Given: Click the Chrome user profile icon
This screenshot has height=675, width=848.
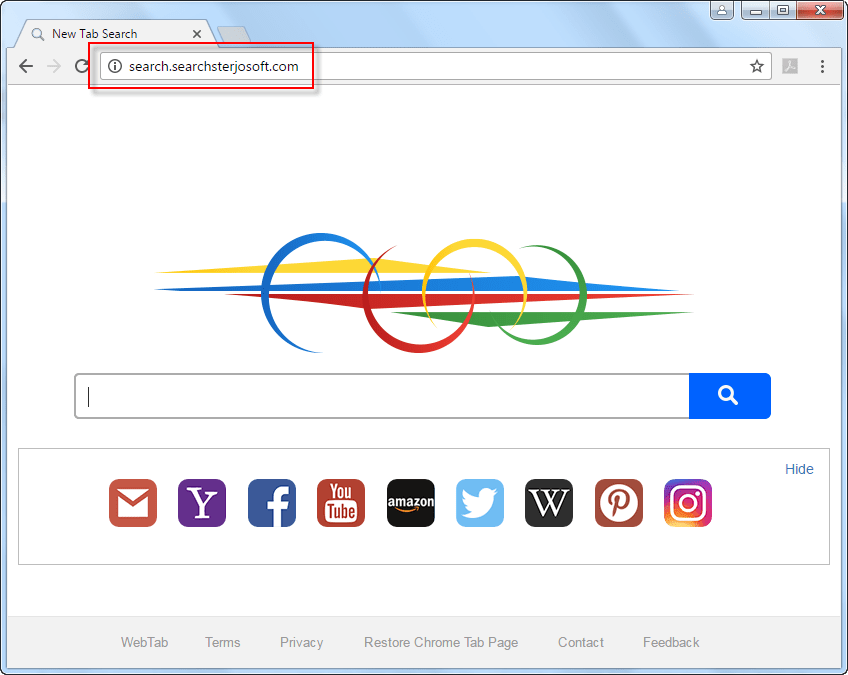Looking at the screenshot, I should pos(722,10).
